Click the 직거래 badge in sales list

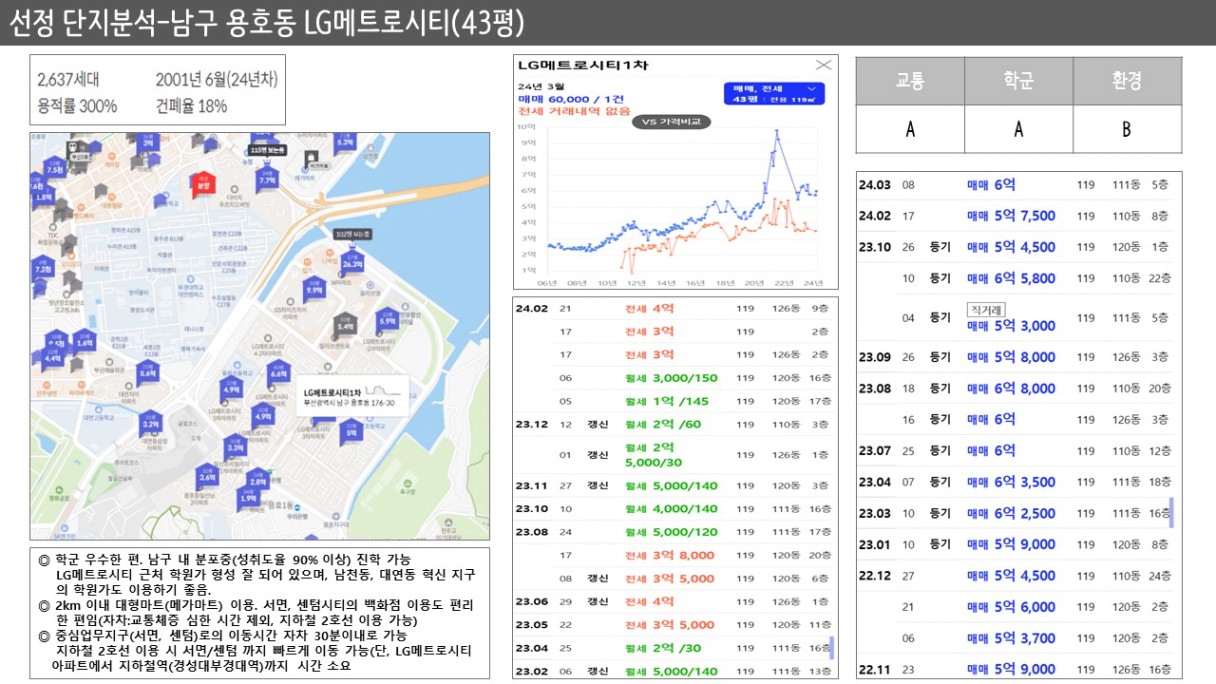pos(985,309)
